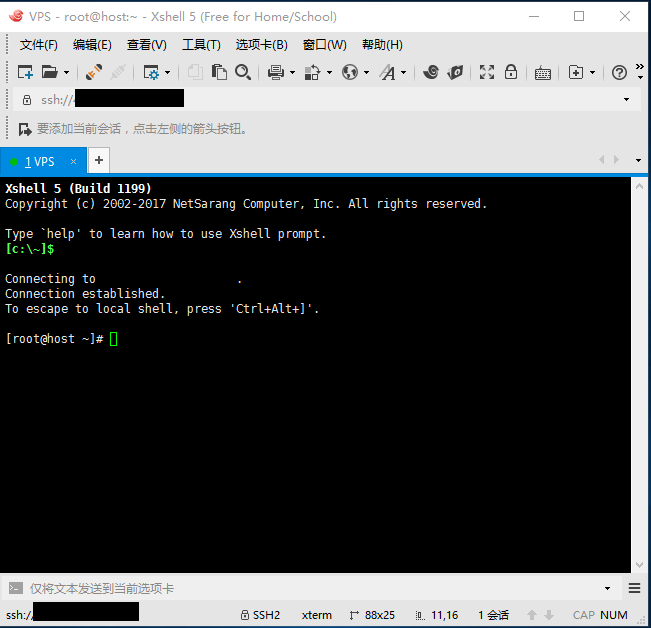
Task: Click the Lock screen padlock icon
Action: click(511, 72)
